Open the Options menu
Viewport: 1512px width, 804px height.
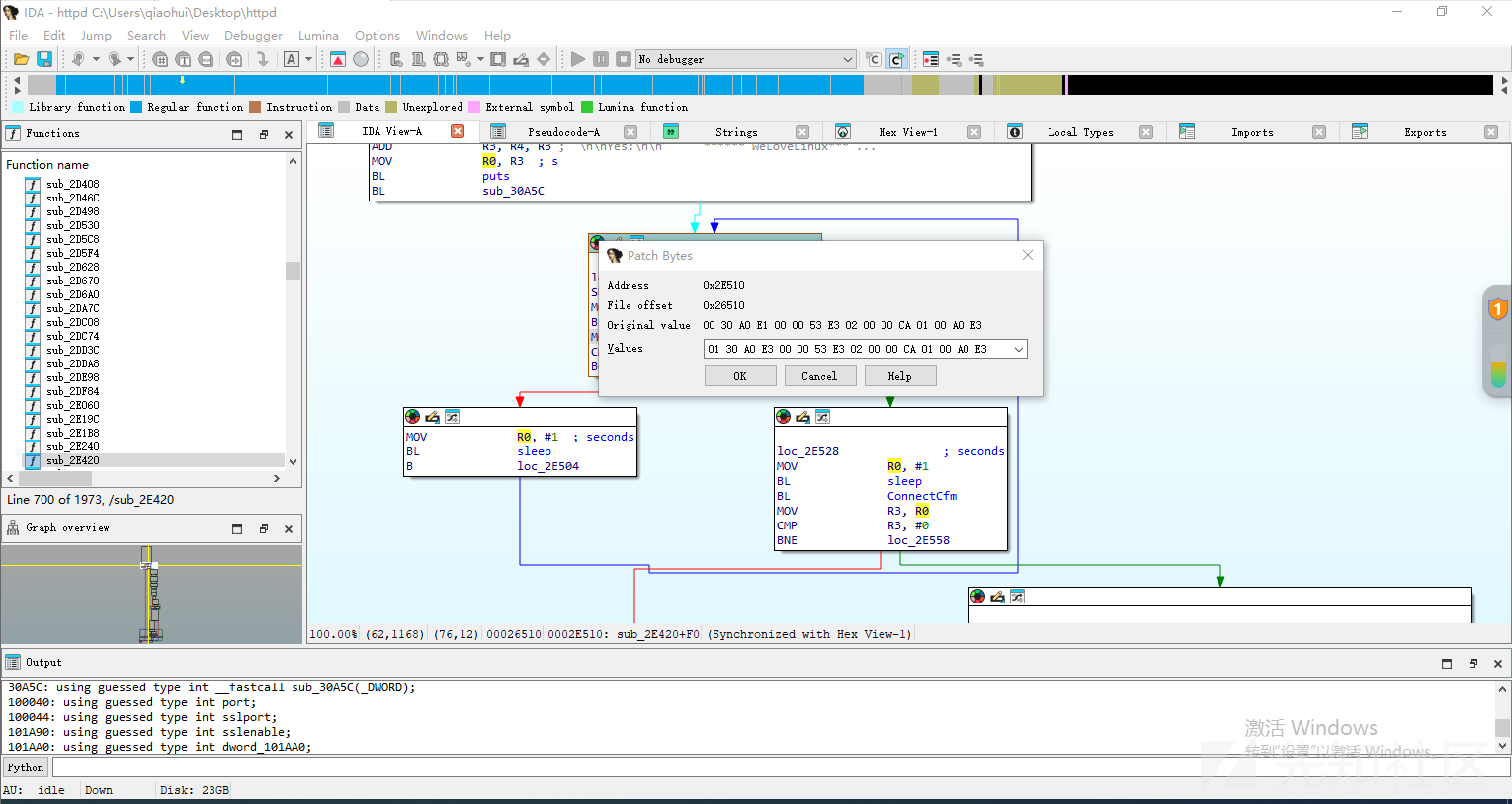(378, 35)
